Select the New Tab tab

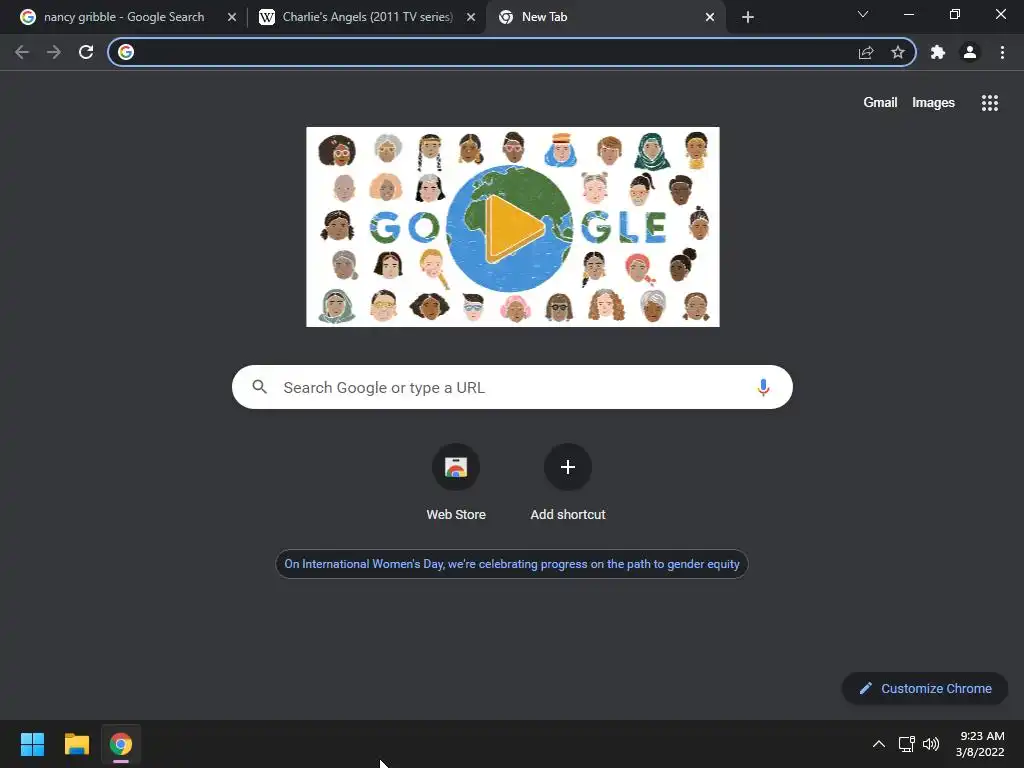[x=606, y=17]
